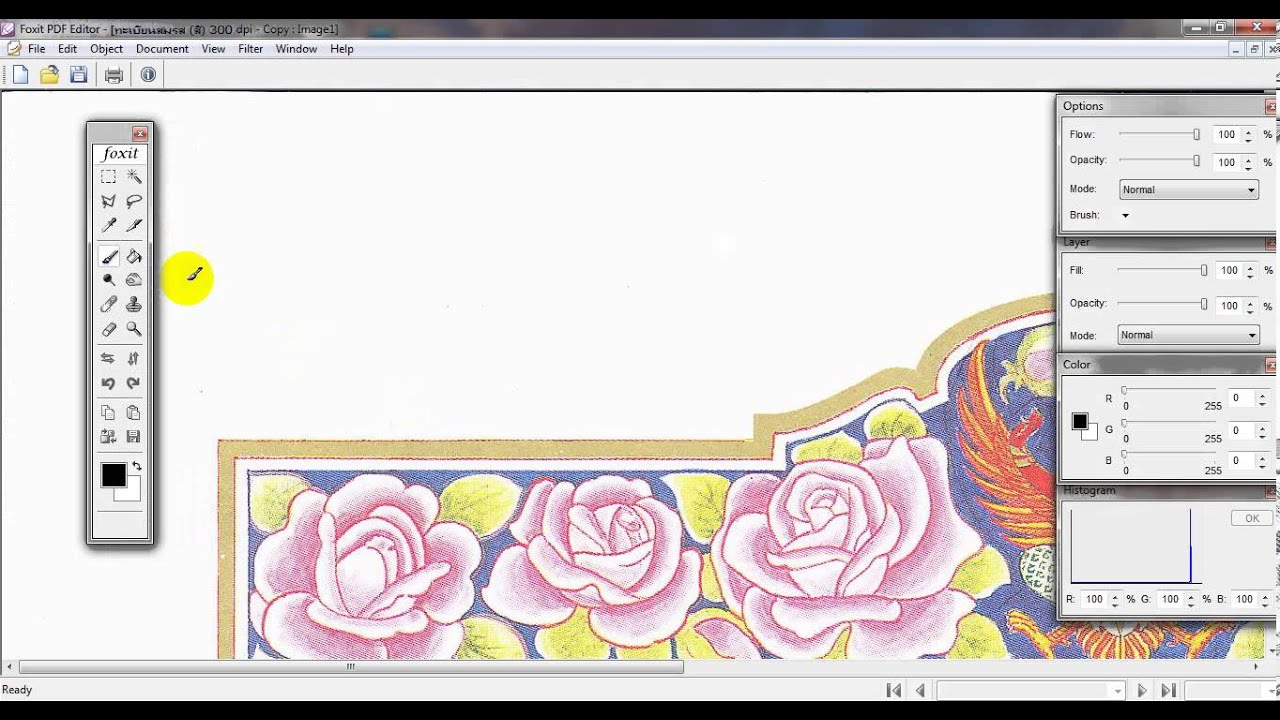This screenshot has width=1280, height=720.
Task: Open the Object menu
Action: click(x=106, y=48)
